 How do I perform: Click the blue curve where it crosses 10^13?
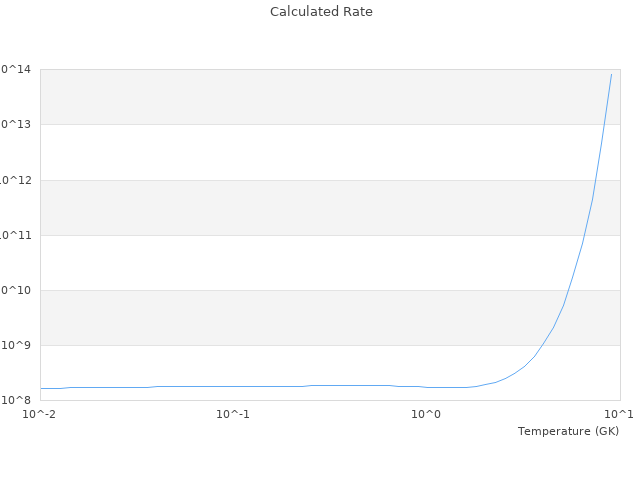(604, 124)
